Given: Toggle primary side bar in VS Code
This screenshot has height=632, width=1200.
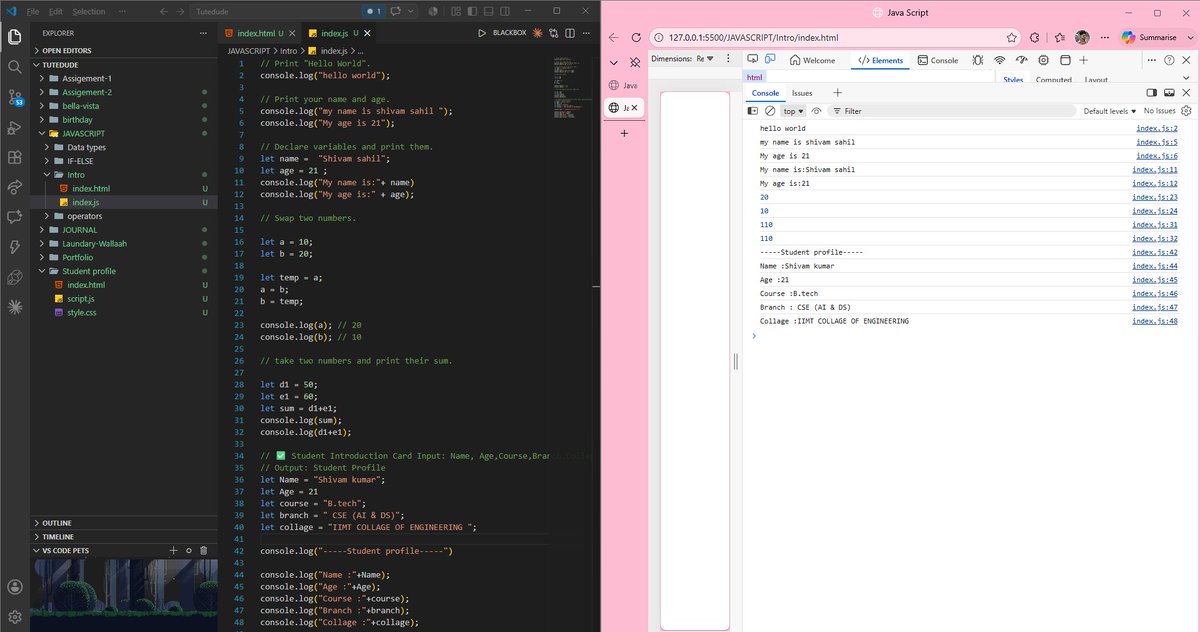Looking at the screenshot, I should click(x=472, y=11).
